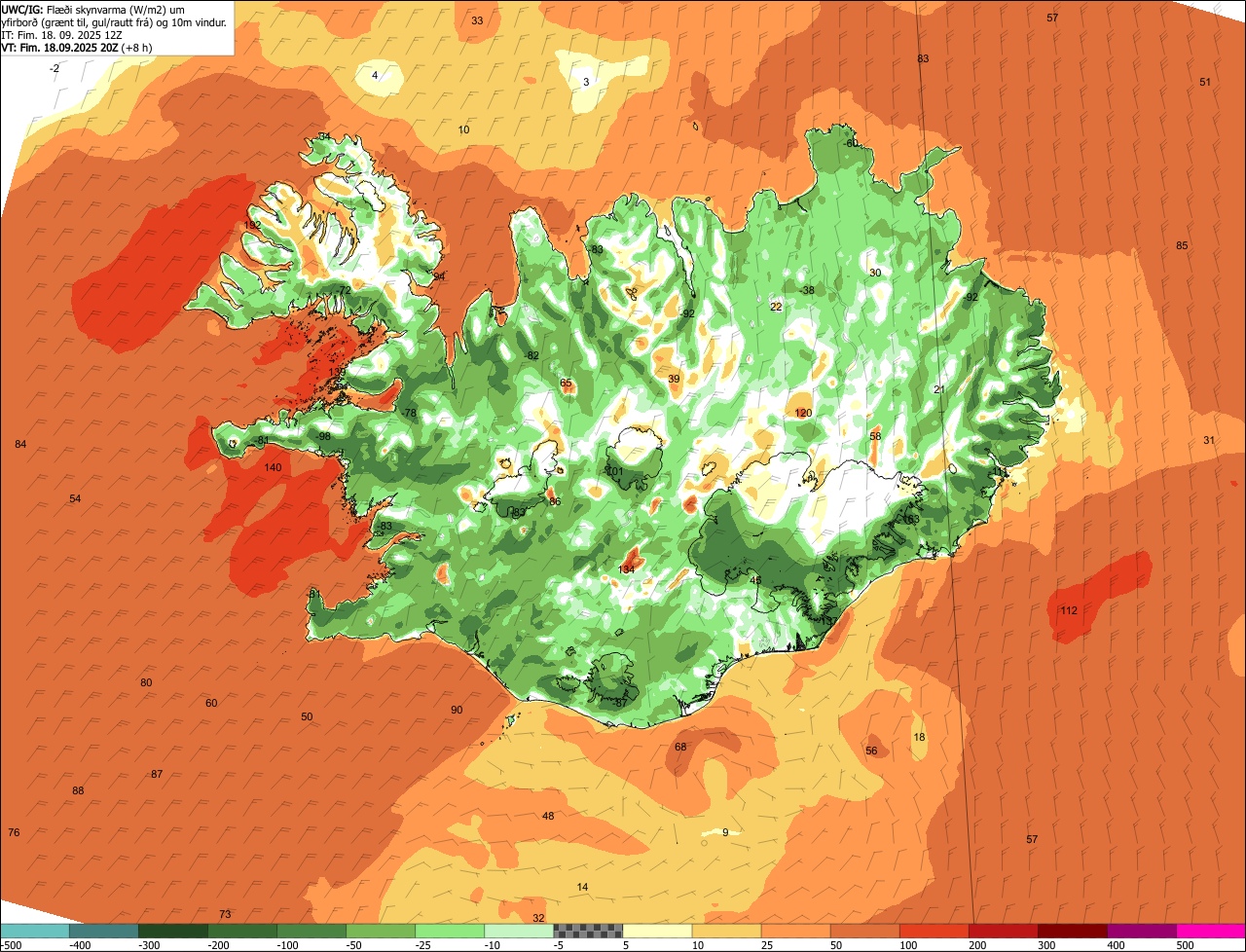This screenshot has width=1246, height=952.
Task: Click the magenta legend swatch right of 500
Action: point(1211,931)
